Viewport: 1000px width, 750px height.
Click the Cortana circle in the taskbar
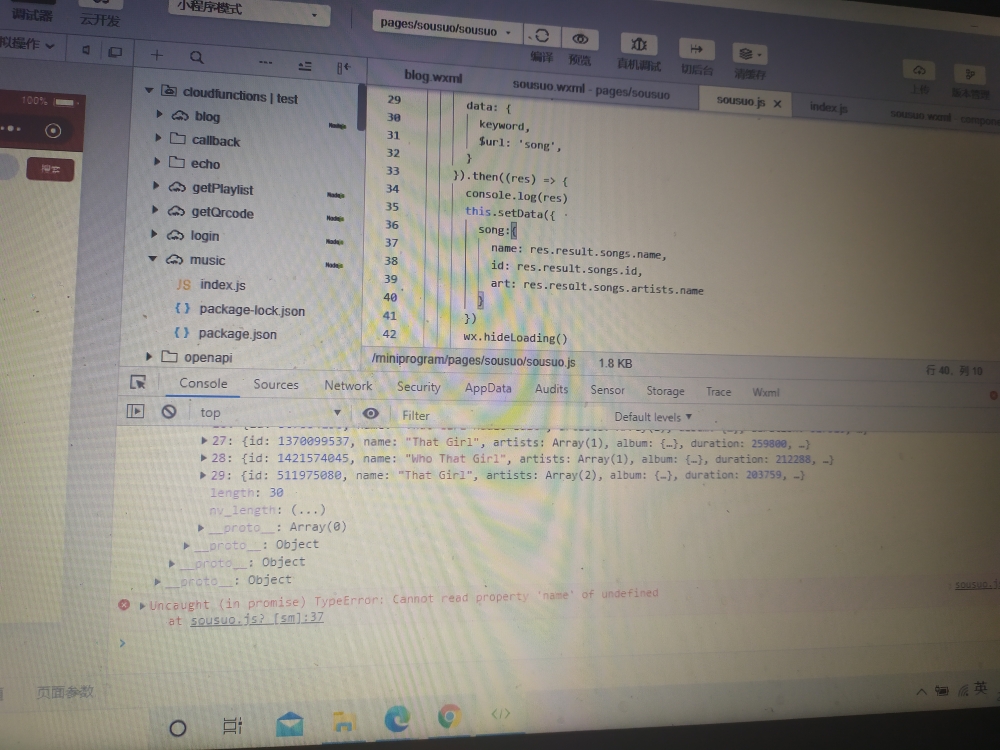(178, 728)
